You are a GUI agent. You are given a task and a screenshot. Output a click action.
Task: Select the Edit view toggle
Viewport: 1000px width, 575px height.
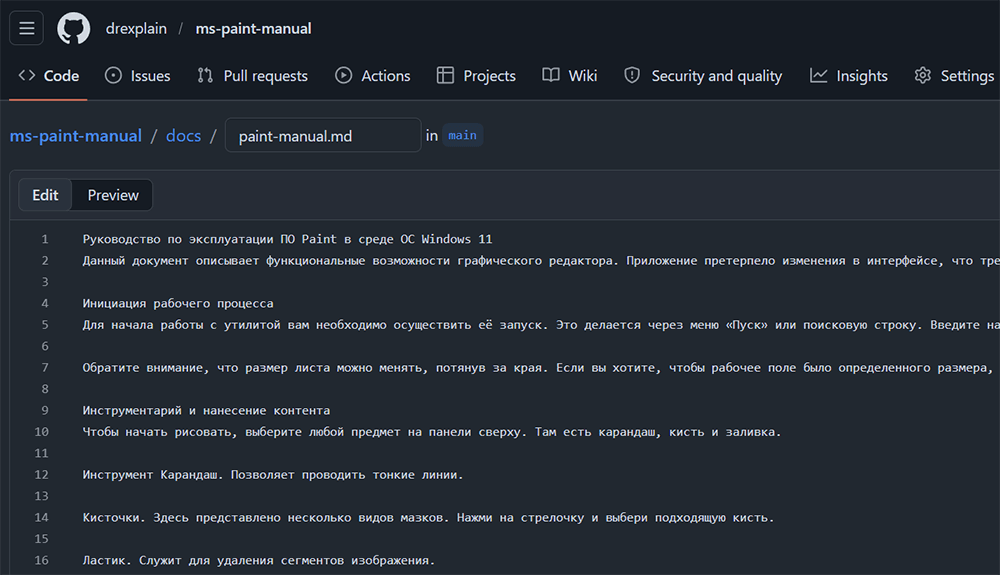(x=45, y=195)
